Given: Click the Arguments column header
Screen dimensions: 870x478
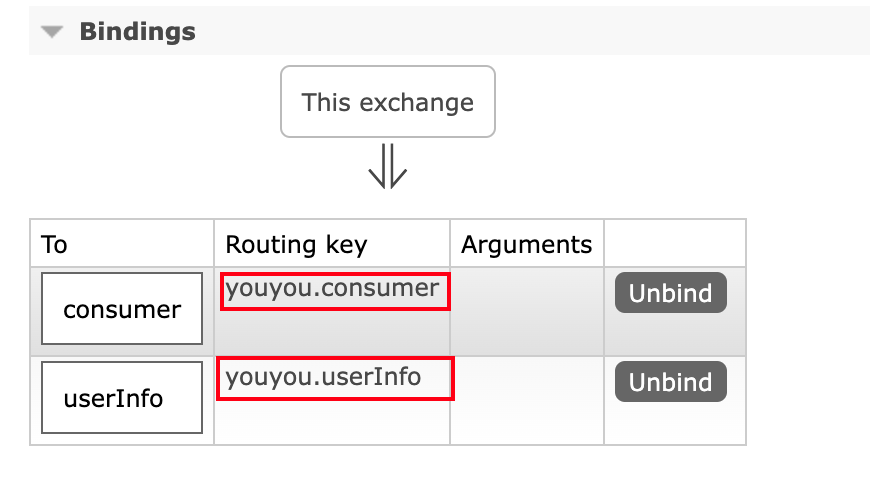Looking at the screenshot, I should 526,244.
